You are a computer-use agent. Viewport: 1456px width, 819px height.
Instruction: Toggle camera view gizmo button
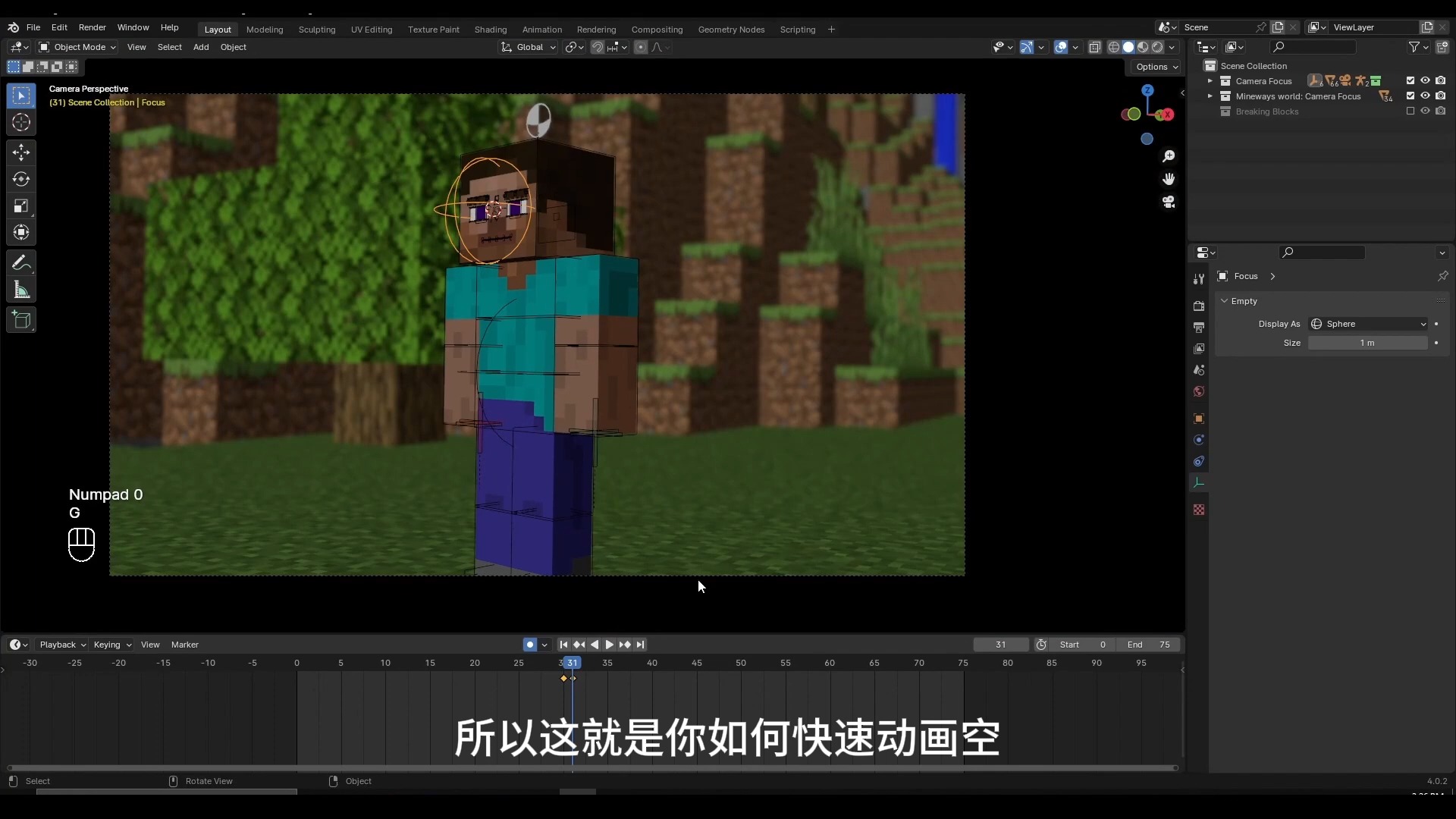pos(1169,202)
